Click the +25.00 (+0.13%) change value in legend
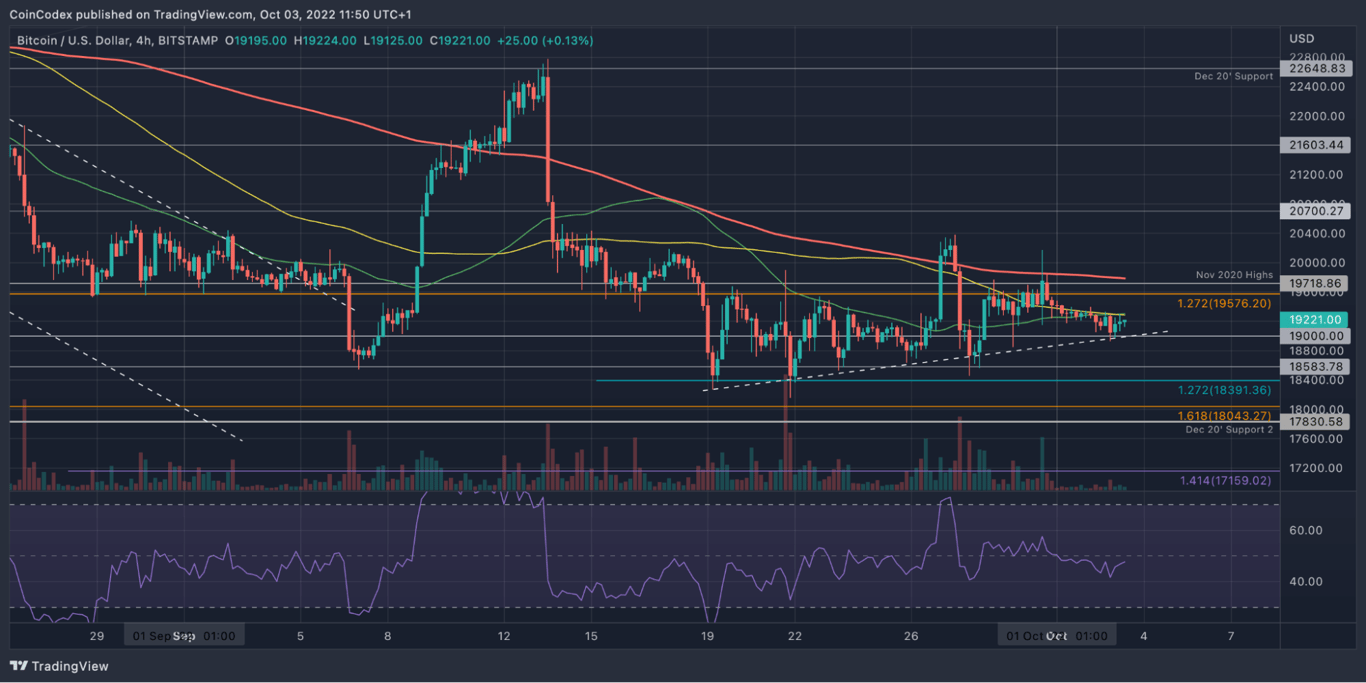The image size is (1366, 683). pyautogui.click(x=545, y=41)
